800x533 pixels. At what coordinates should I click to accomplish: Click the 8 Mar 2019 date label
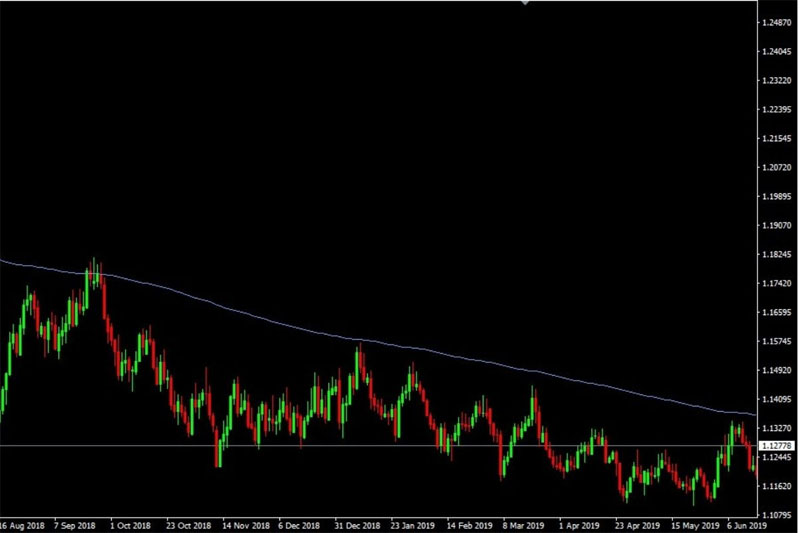[523, 526]
